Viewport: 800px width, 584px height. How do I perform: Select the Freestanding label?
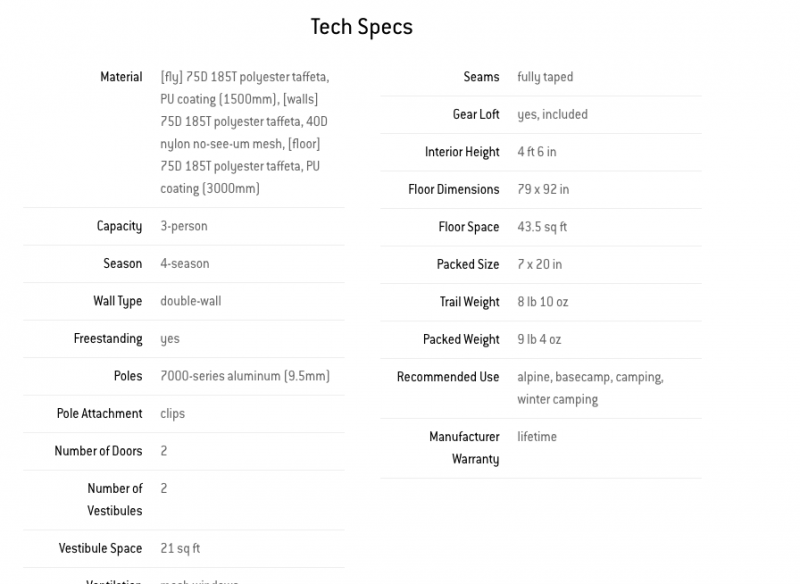click(108, 339)
